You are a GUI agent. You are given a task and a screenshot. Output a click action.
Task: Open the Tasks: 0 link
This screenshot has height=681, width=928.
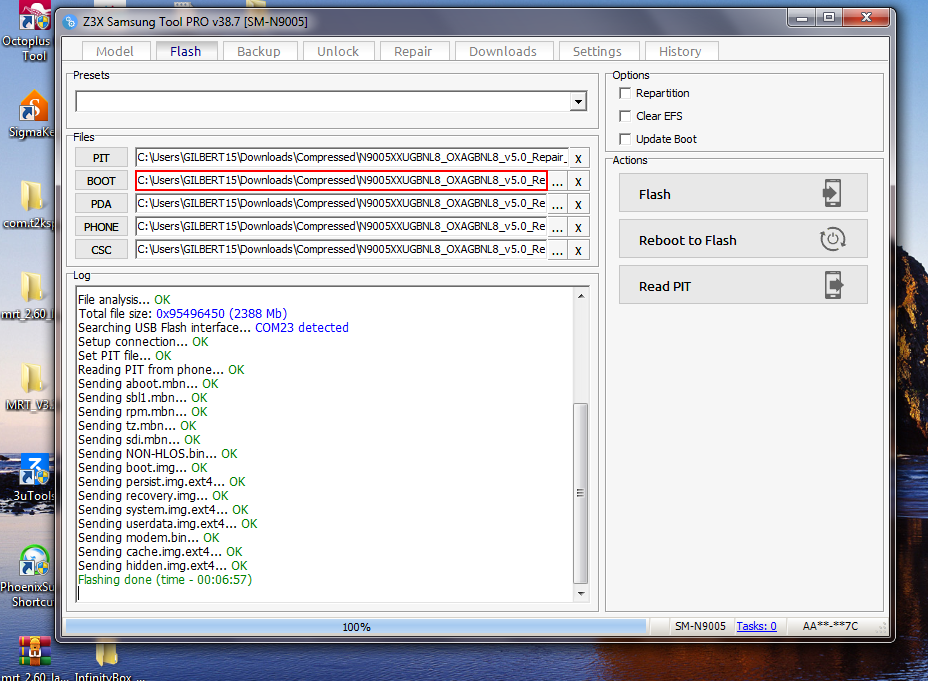(x=756, y=626)
